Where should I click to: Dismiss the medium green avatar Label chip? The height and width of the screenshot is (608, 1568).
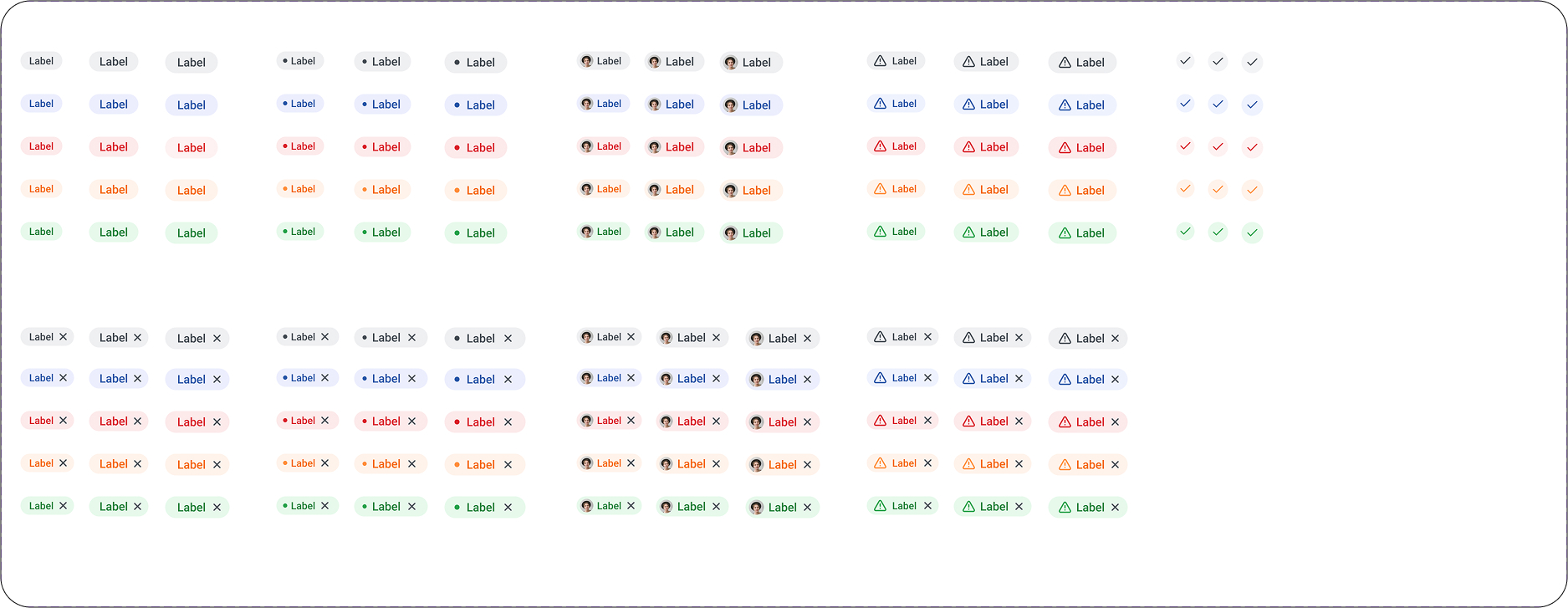(x=716, y=507)
